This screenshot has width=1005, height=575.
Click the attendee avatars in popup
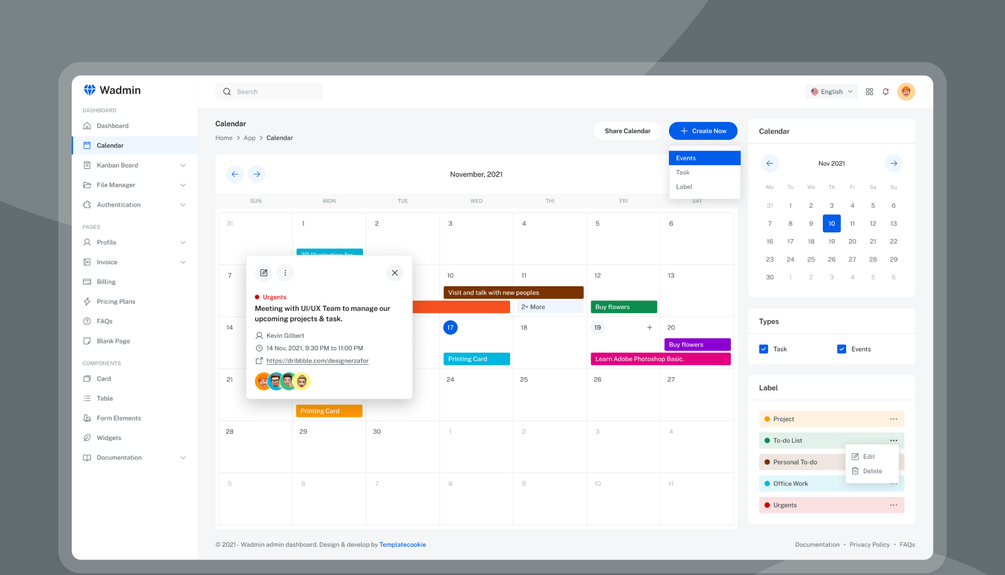coord(283,381)
